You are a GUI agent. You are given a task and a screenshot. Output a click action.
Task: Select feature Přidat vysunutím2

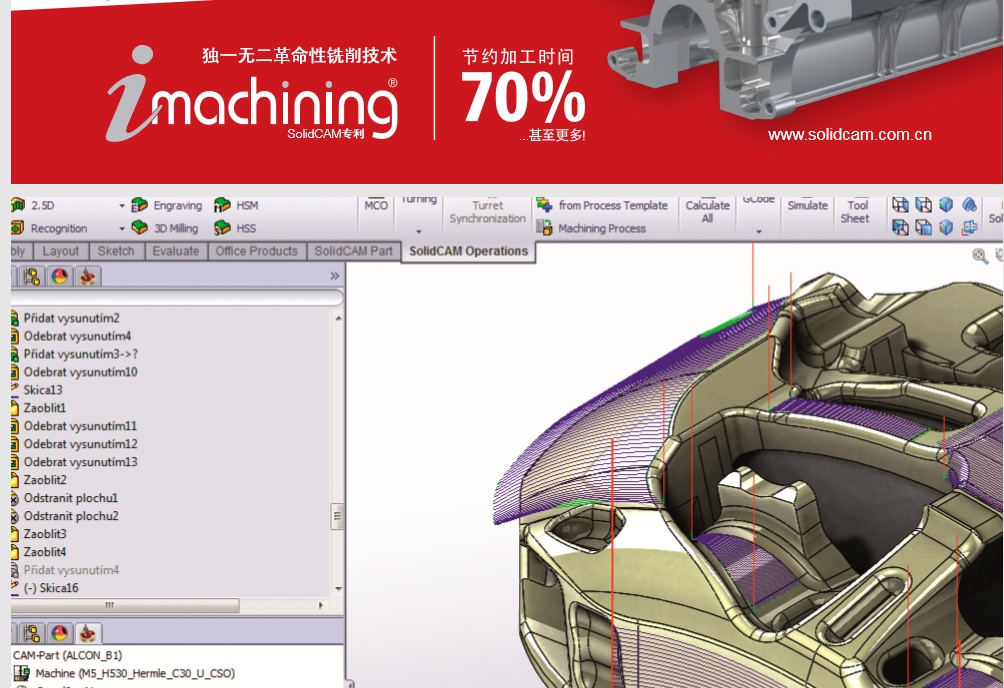pyautogui.click(x=72, y=318)
